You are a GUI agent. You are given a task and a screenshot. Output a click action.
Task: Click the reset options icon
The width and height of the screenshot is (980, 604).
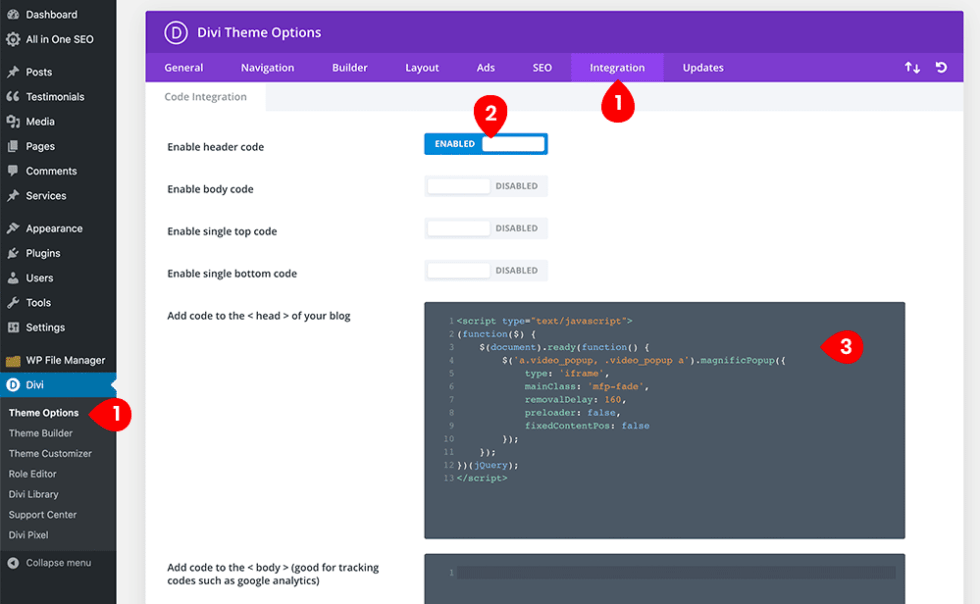pyautogui.click(x=940, y=67)
